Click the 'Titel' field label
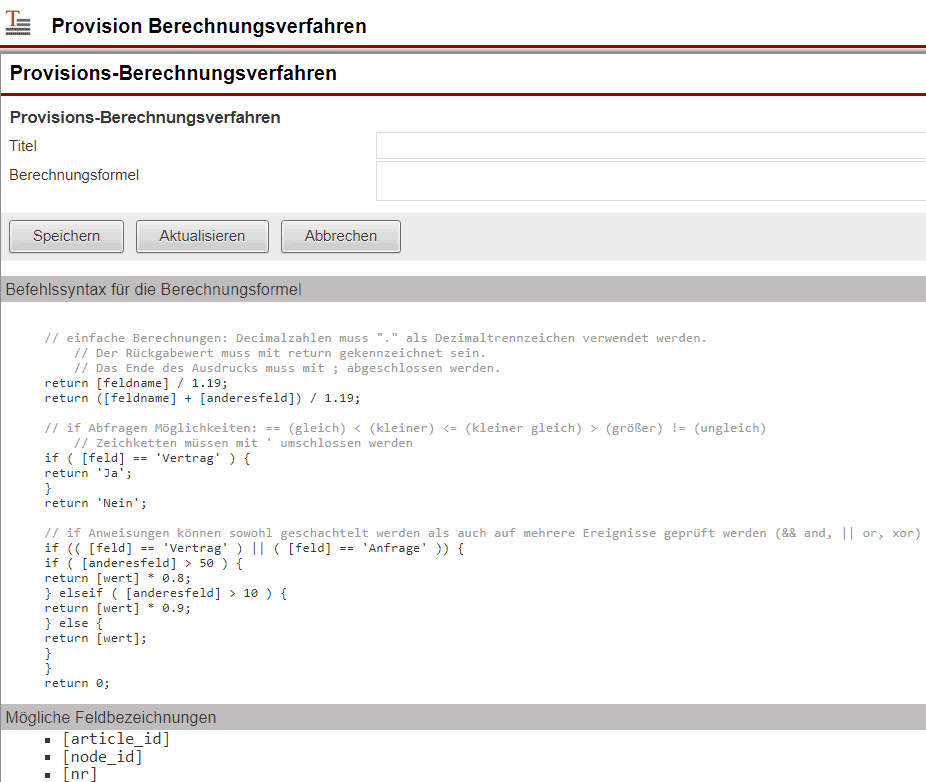This screenshot has height=782, width=926. (x=23, y=146)
